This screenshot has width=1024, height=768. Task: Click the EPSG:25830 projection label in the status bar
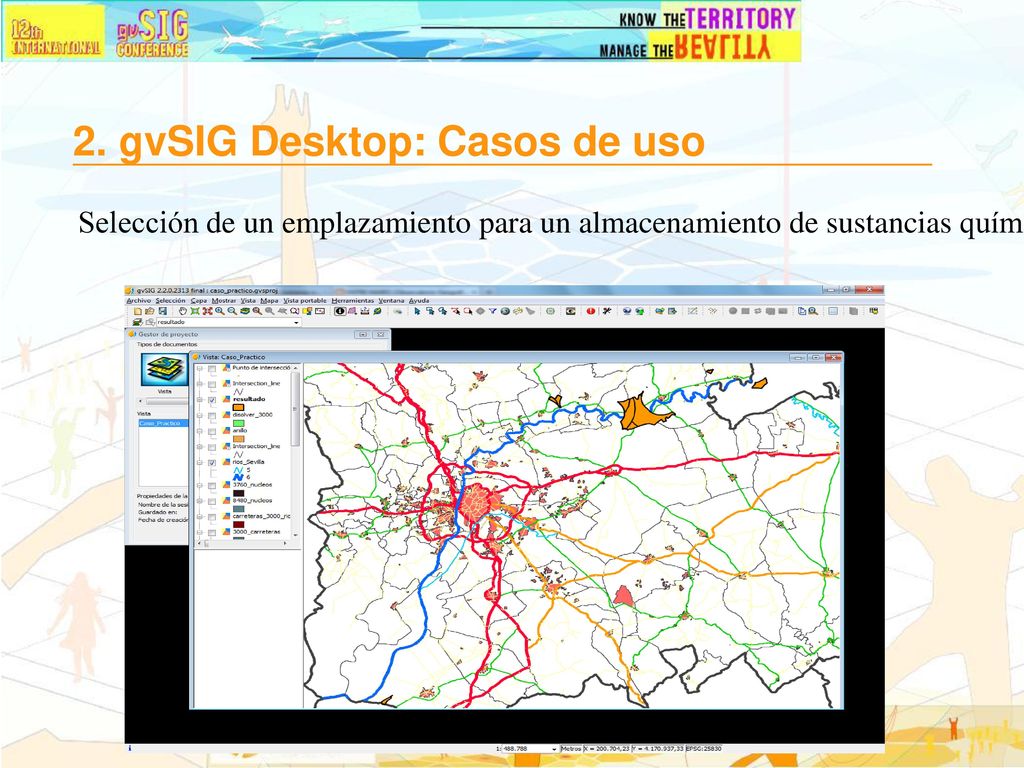(x=703, y=749)
